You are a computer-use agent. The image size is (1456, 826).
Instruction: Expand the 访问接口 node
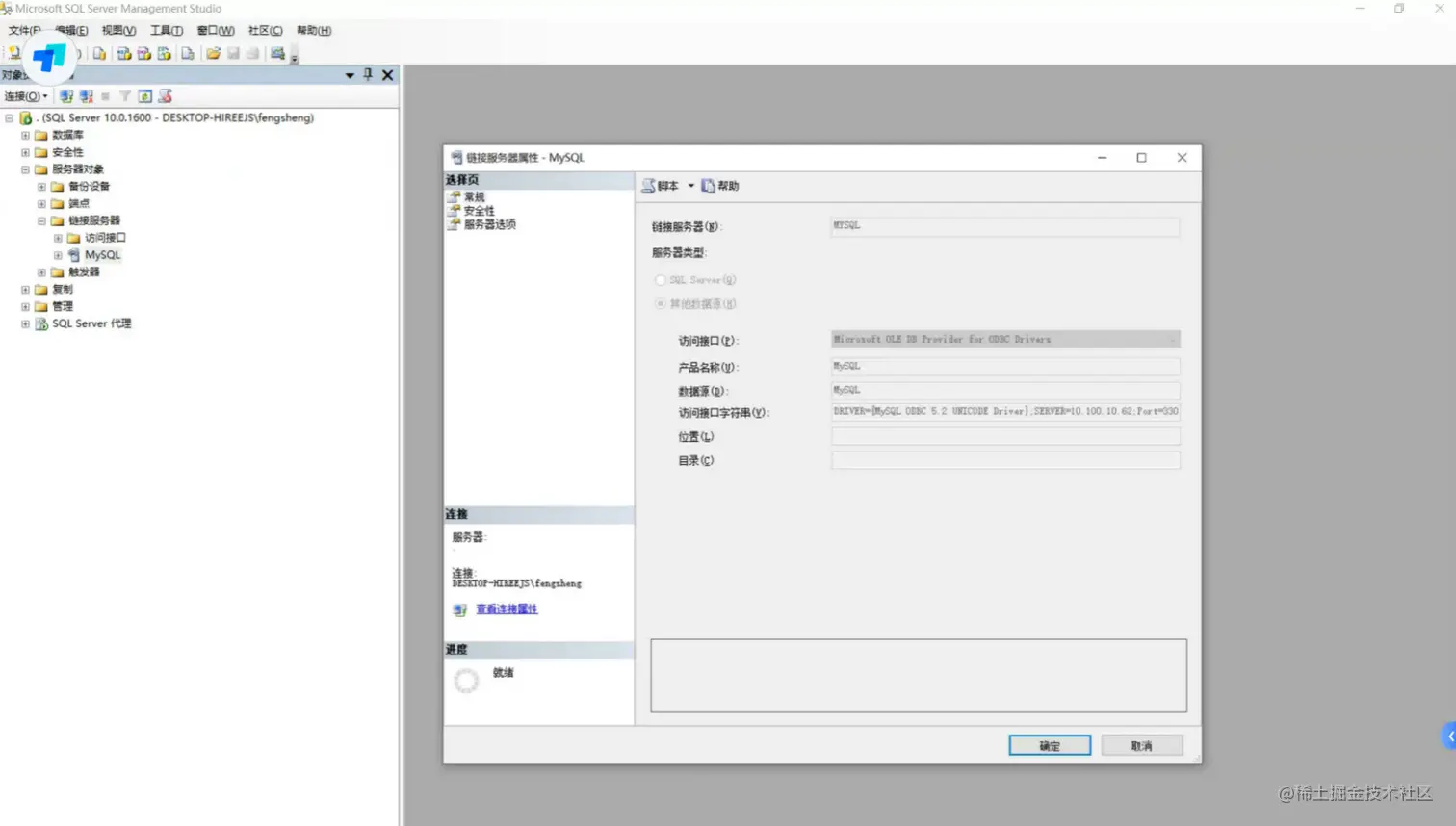(x=58, y=238)
